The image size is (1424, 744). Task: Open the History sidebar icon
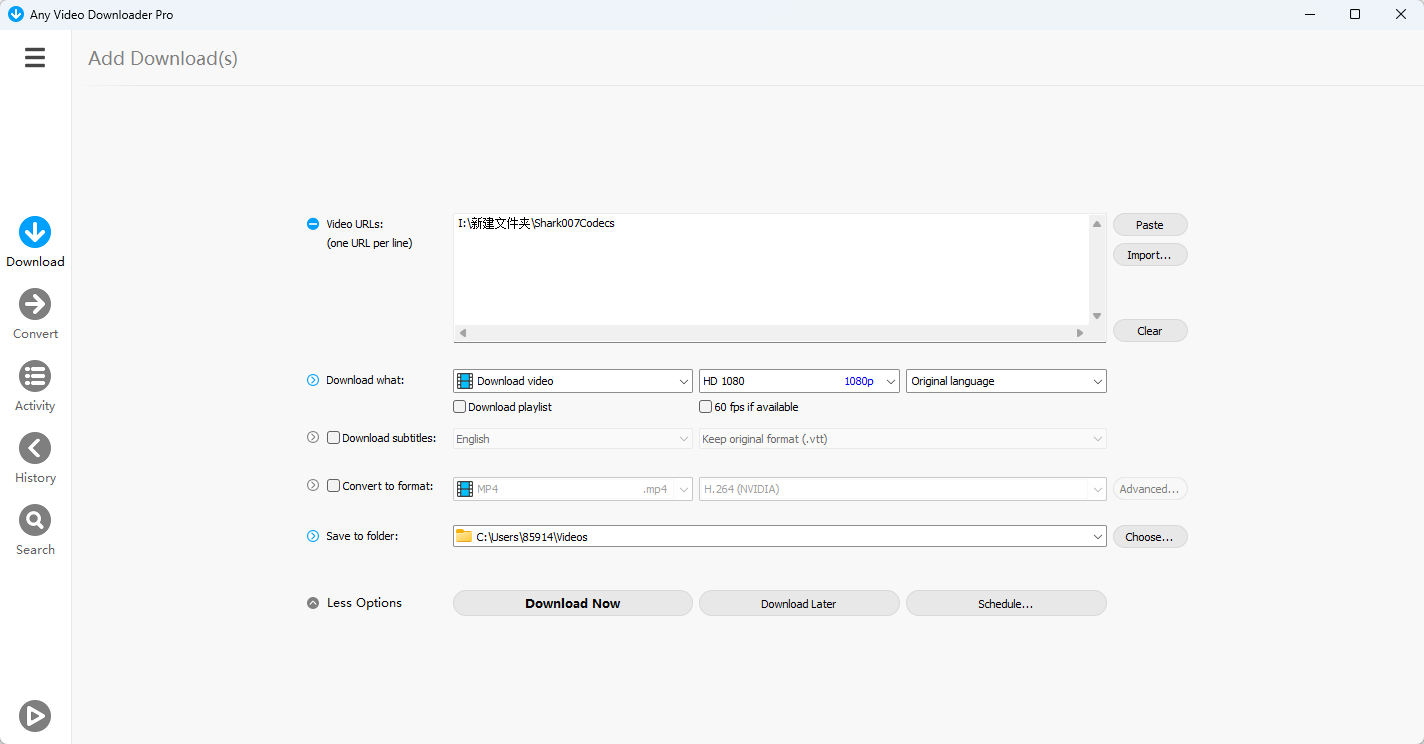35,448
